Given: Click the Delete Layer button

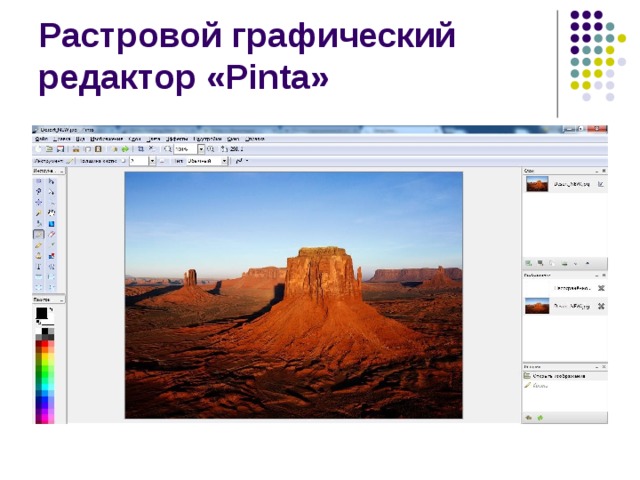Looking at the screenshot, I should point(540,263).
